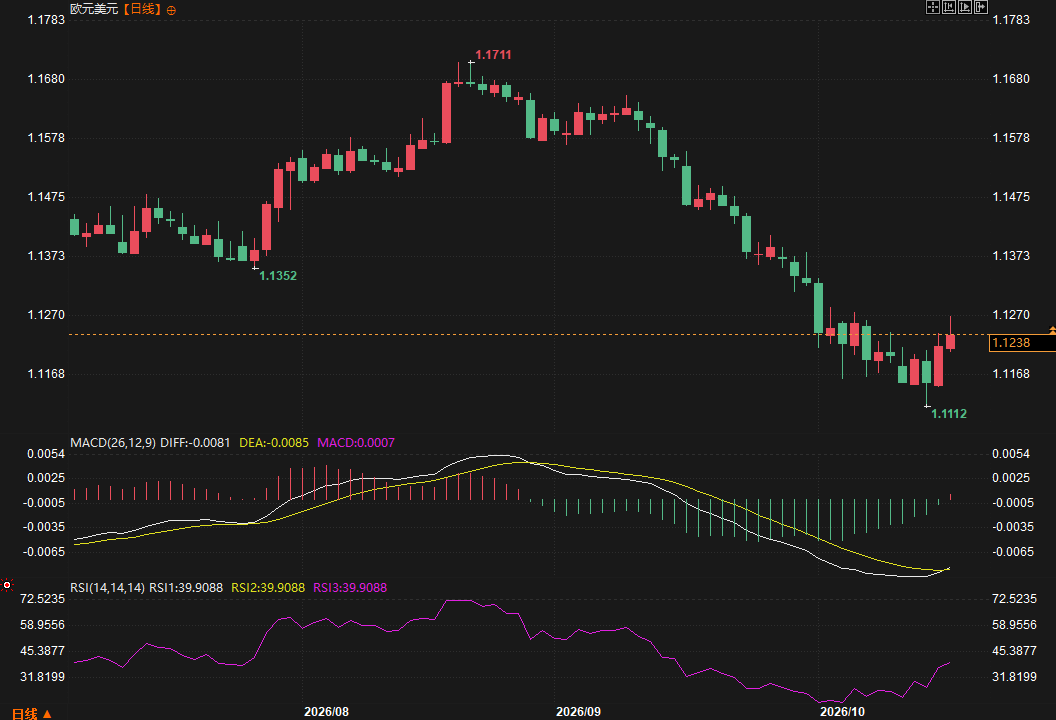Click the -0.0065 label on right MACD axis
1056x720 pixels.
[x=1013, y=552]
